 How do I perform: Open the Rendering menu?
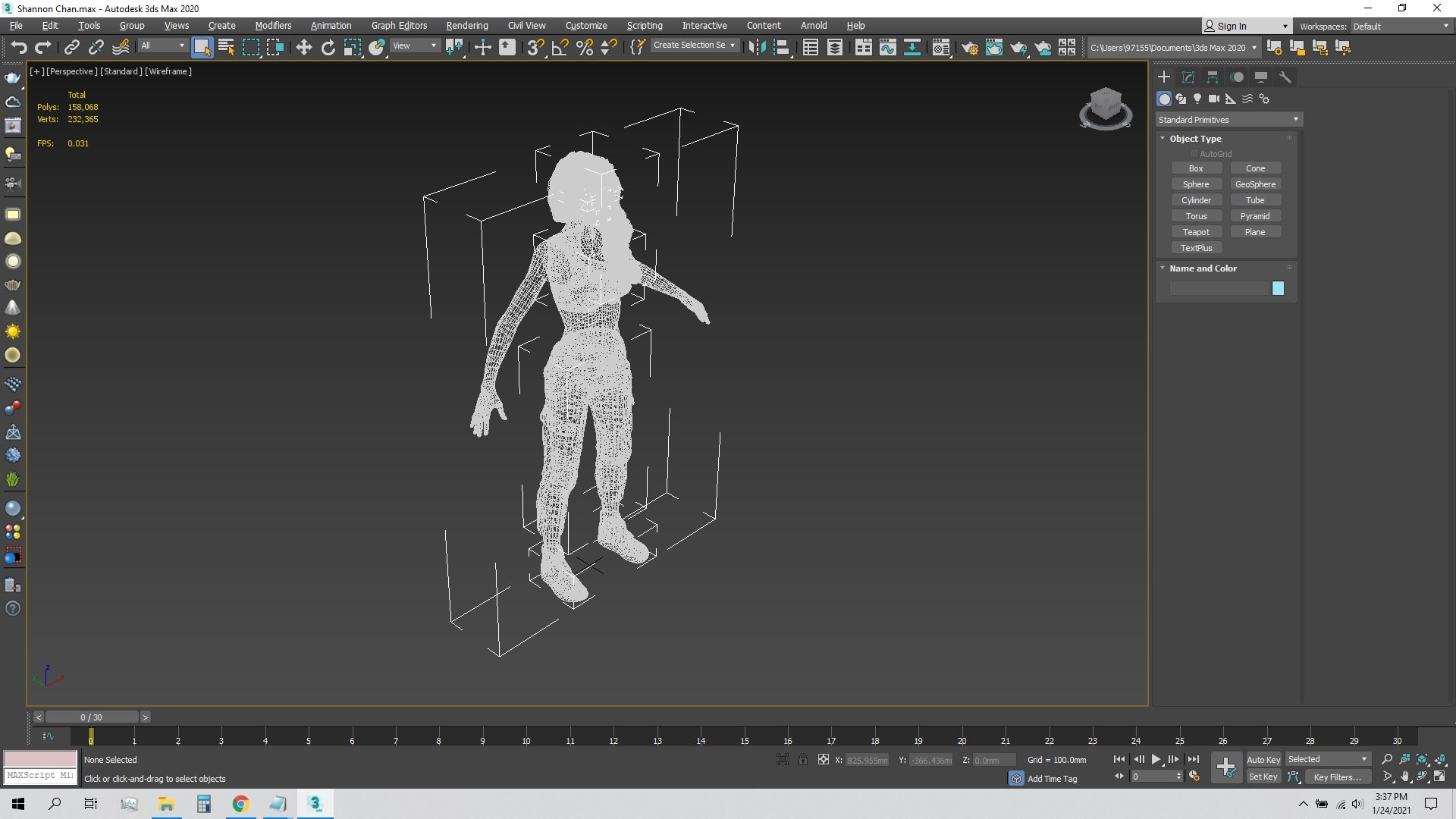click(467, 25)
